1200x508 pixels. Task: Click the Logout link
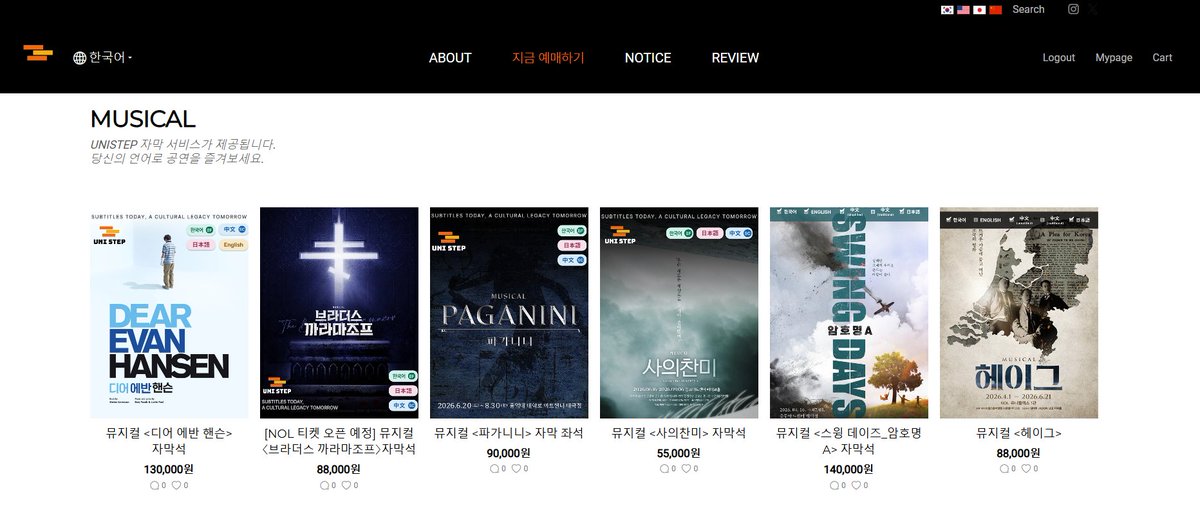point(1059,58)
